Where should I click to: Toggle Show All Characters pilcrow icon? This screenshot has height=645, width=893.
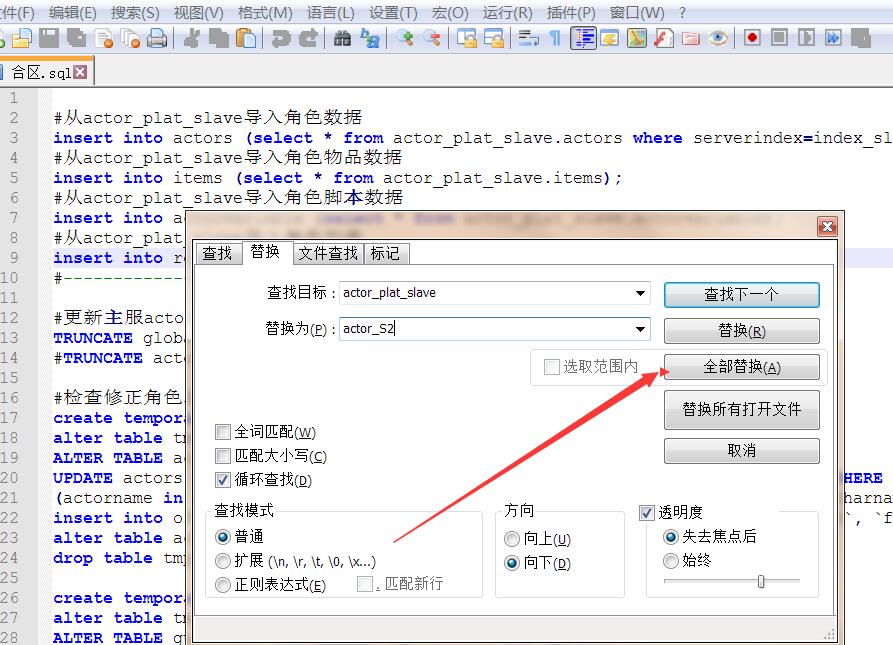click(x=555, y=38)
